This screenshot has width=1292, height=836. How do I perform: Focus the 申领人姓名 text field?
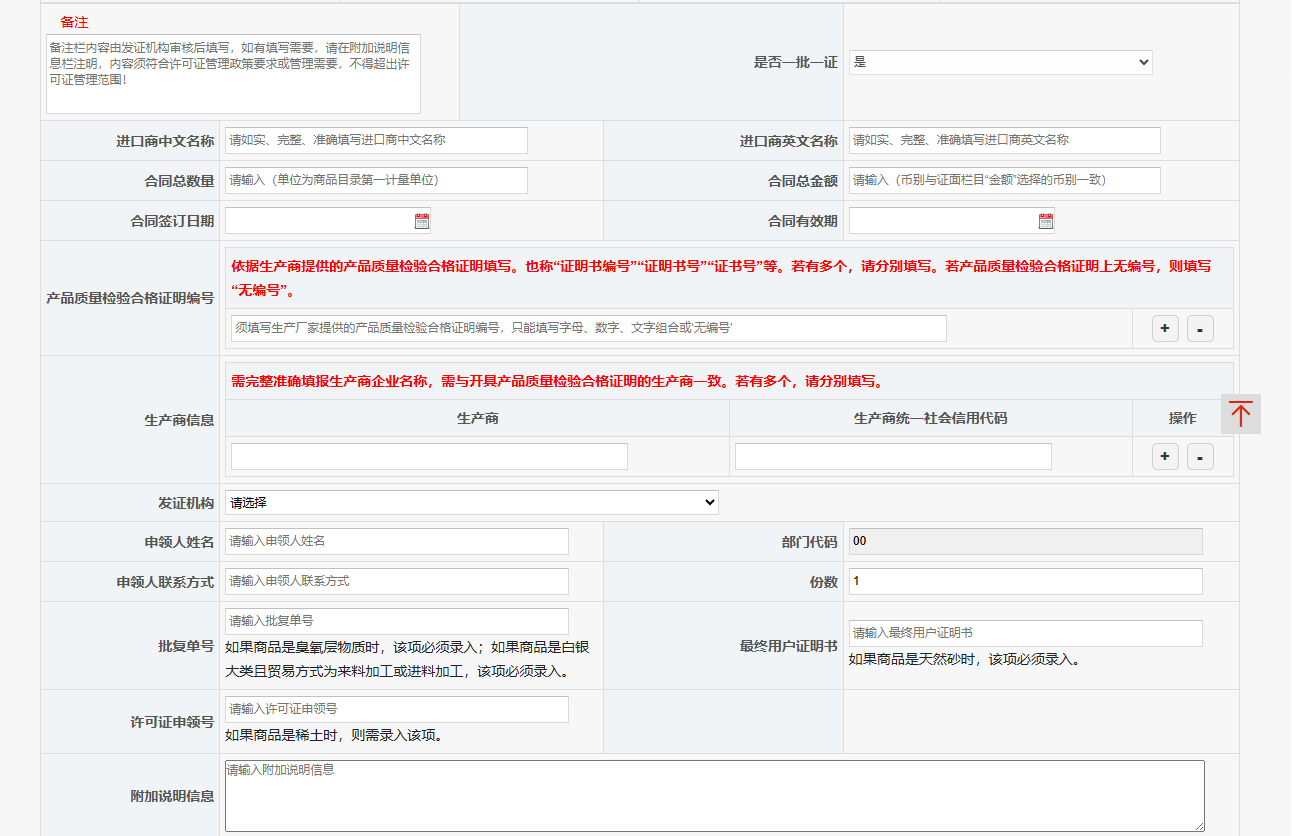396,541
